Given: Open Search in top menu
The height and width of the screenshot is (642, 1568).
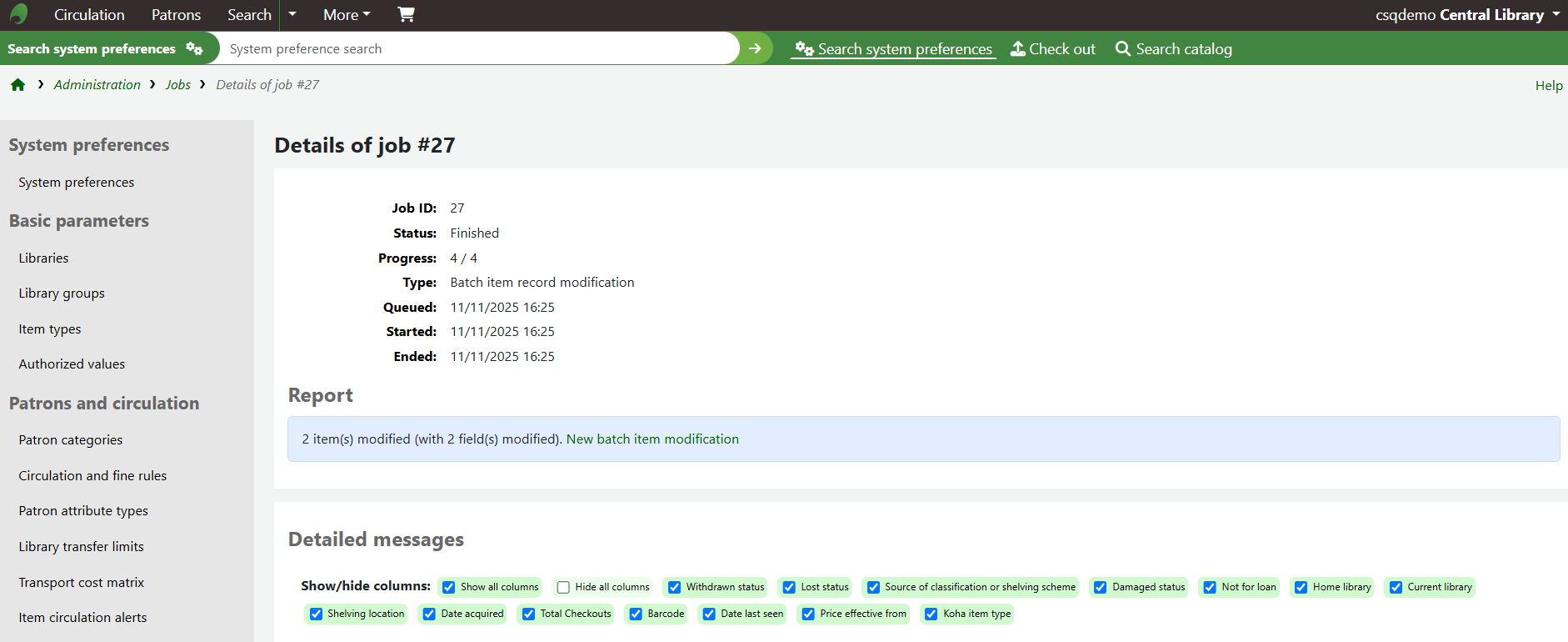Looking at the screenshot, I should 249,14.
